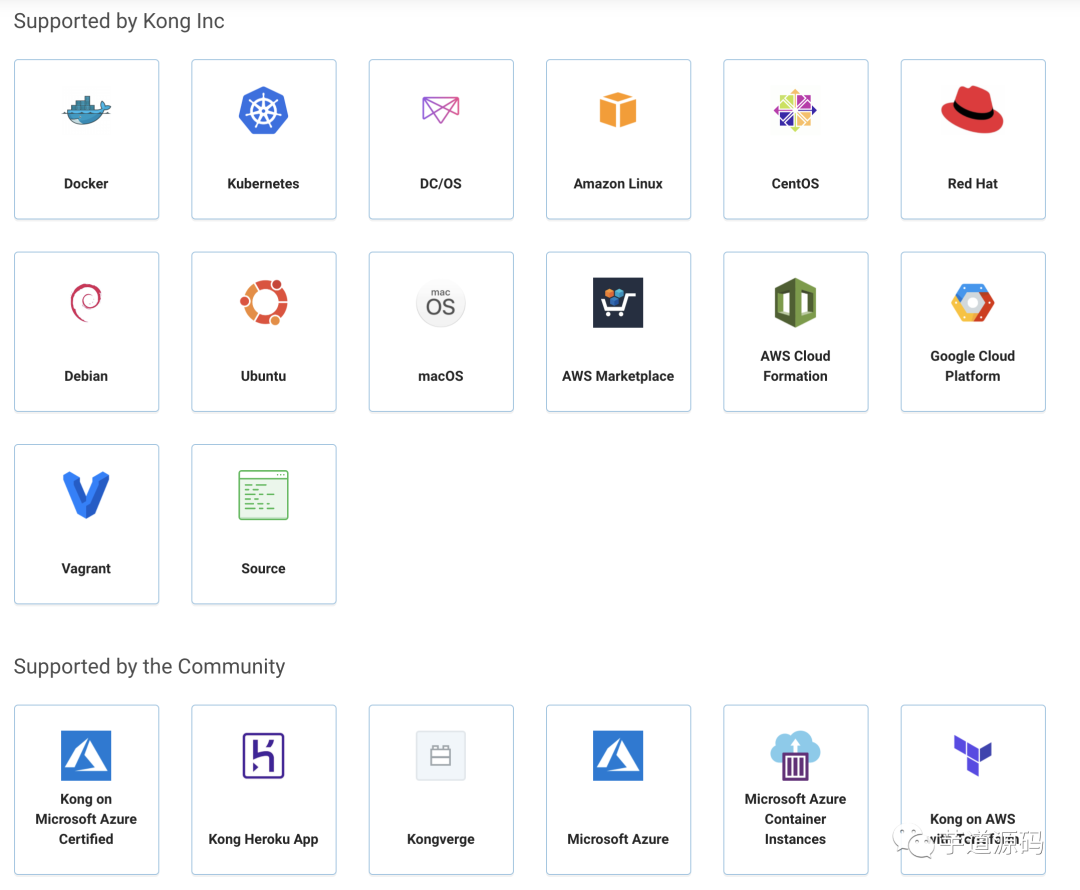The image size is (1080, 890).
Task: Select the Kongverge placeholder icon
Action: 441,756
